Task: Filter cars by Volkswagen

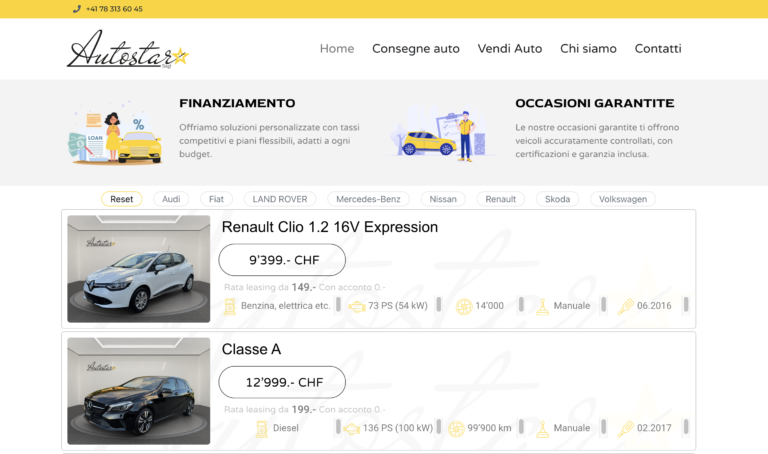Action: (623, 199)
